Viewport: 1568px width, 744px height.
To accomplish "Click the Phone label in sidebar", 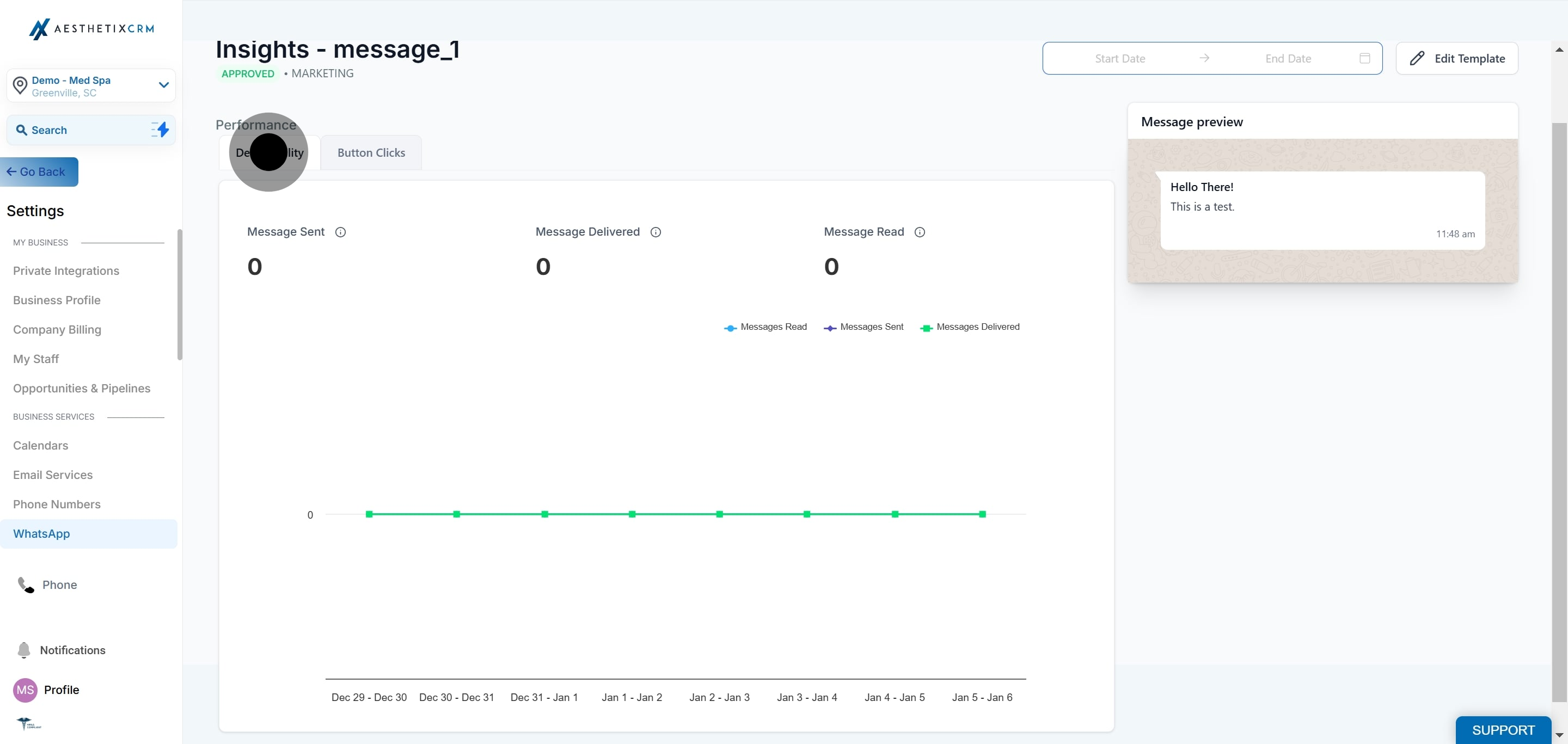I will tap(60, 585).
